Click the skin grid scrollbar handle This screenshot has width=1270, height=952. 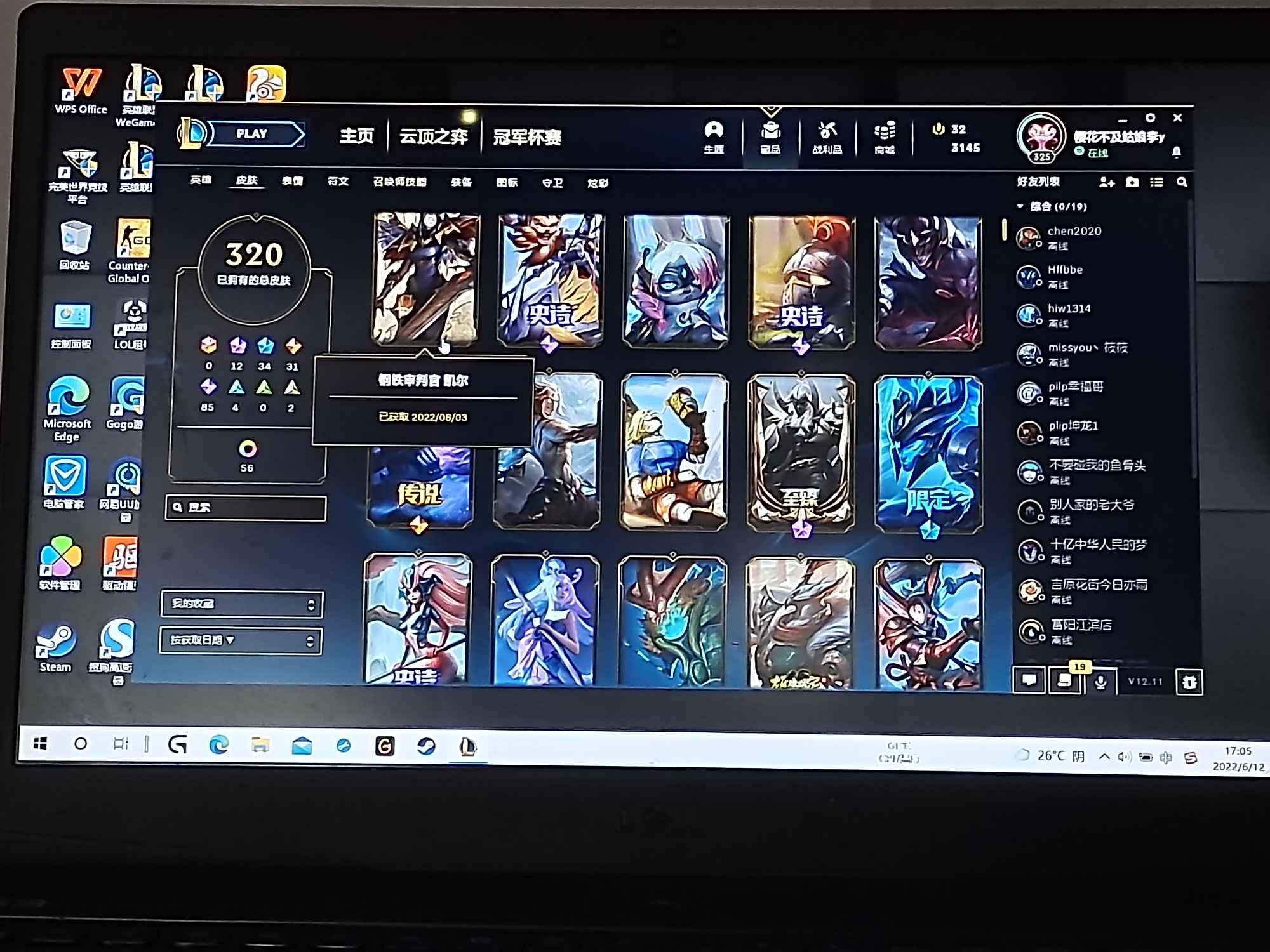1004,230
